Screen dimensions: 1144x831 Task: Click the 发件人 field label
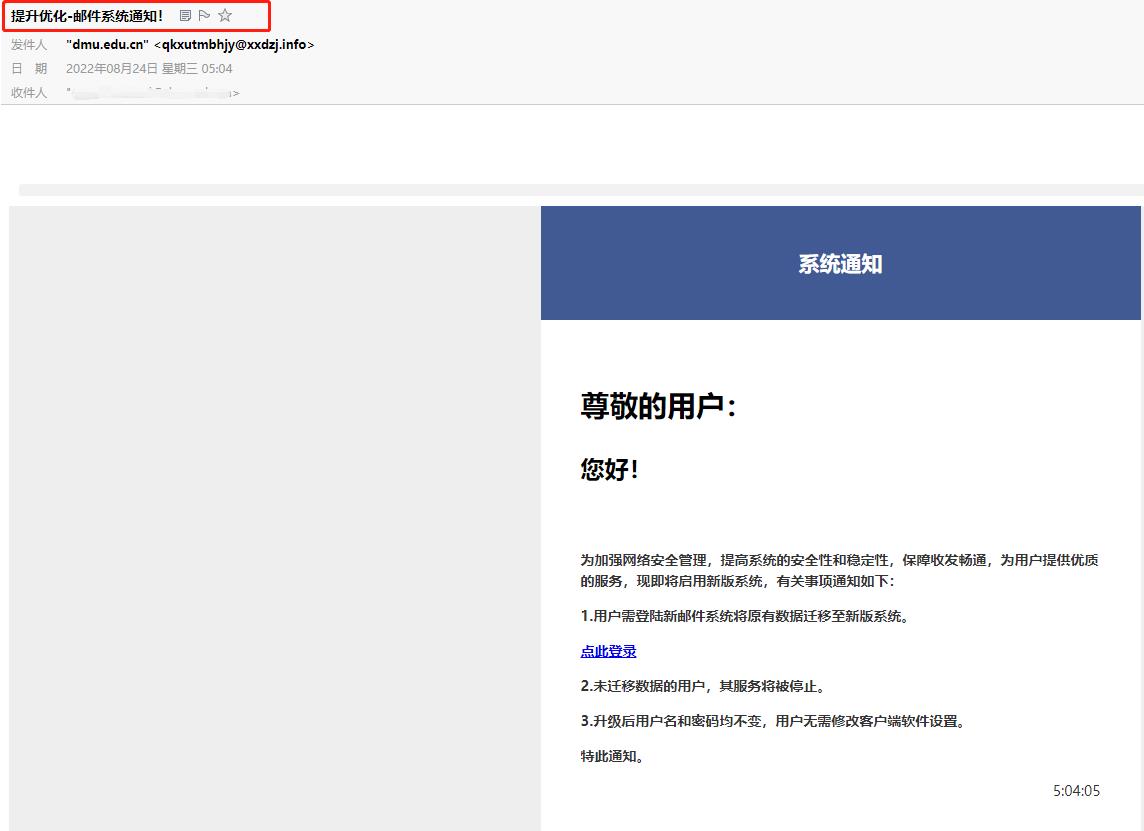[28, 45]
